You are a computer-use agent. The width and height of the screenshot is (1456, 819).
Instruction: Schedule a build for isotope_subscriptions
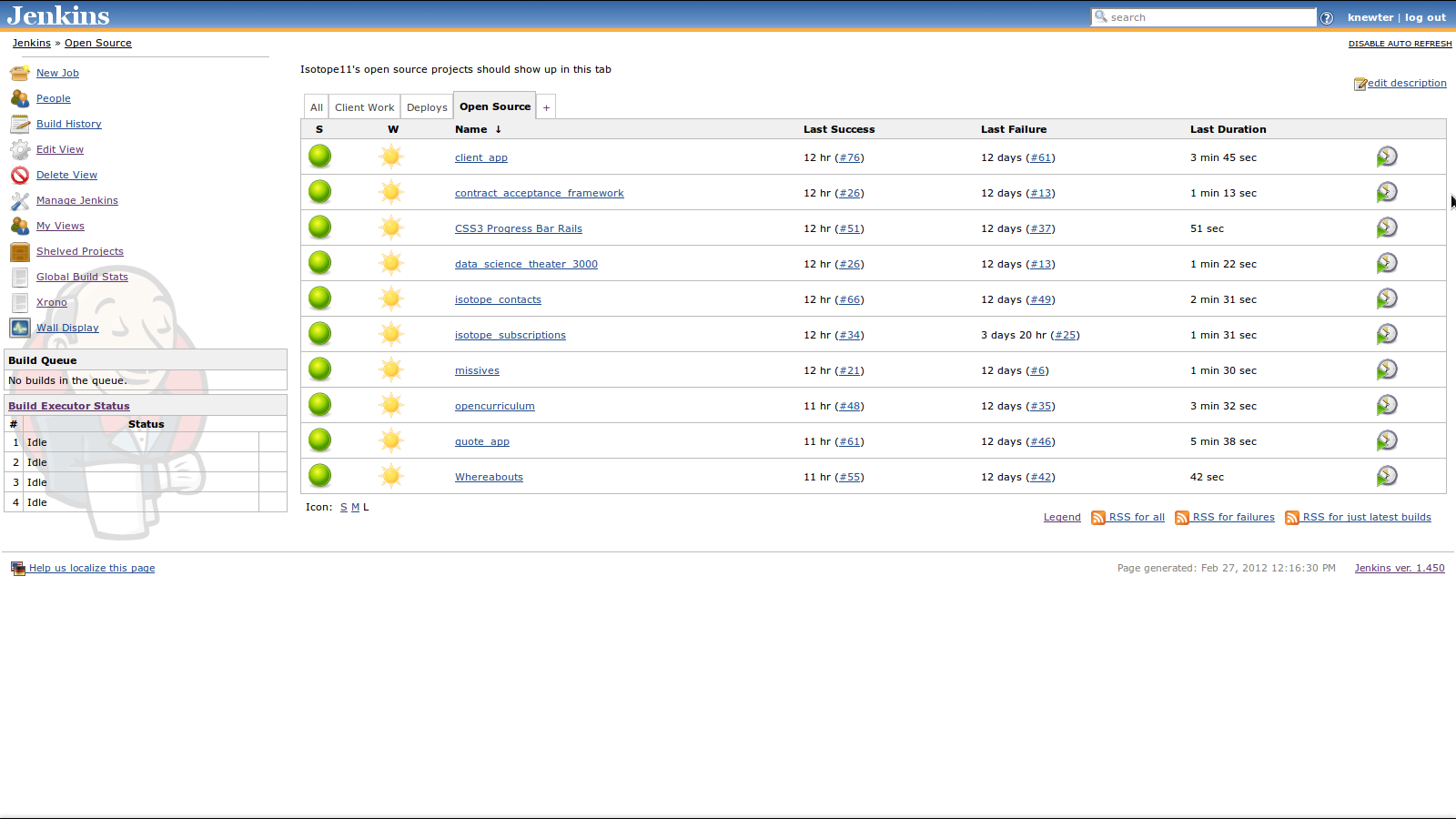tap(1387, 334)
